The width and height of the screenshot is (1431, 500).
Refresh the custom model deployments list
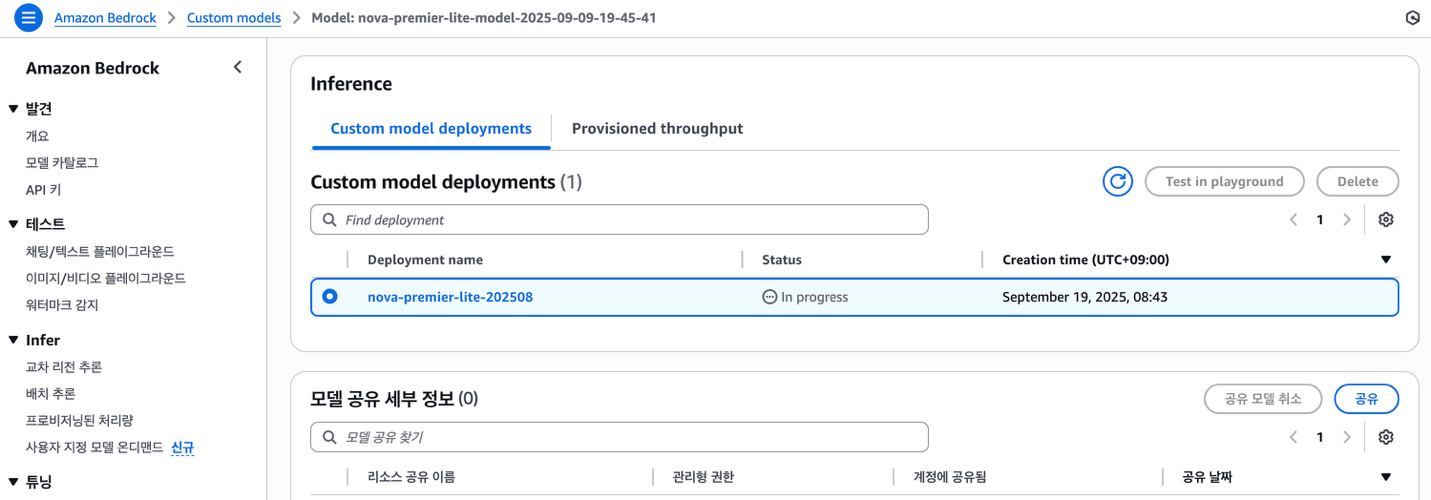tap(1117, 181)
